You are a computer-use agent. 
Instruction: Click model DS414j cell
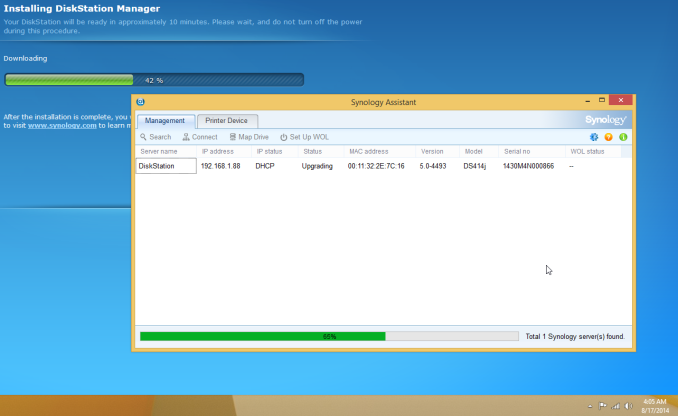(x=474, y=166)
